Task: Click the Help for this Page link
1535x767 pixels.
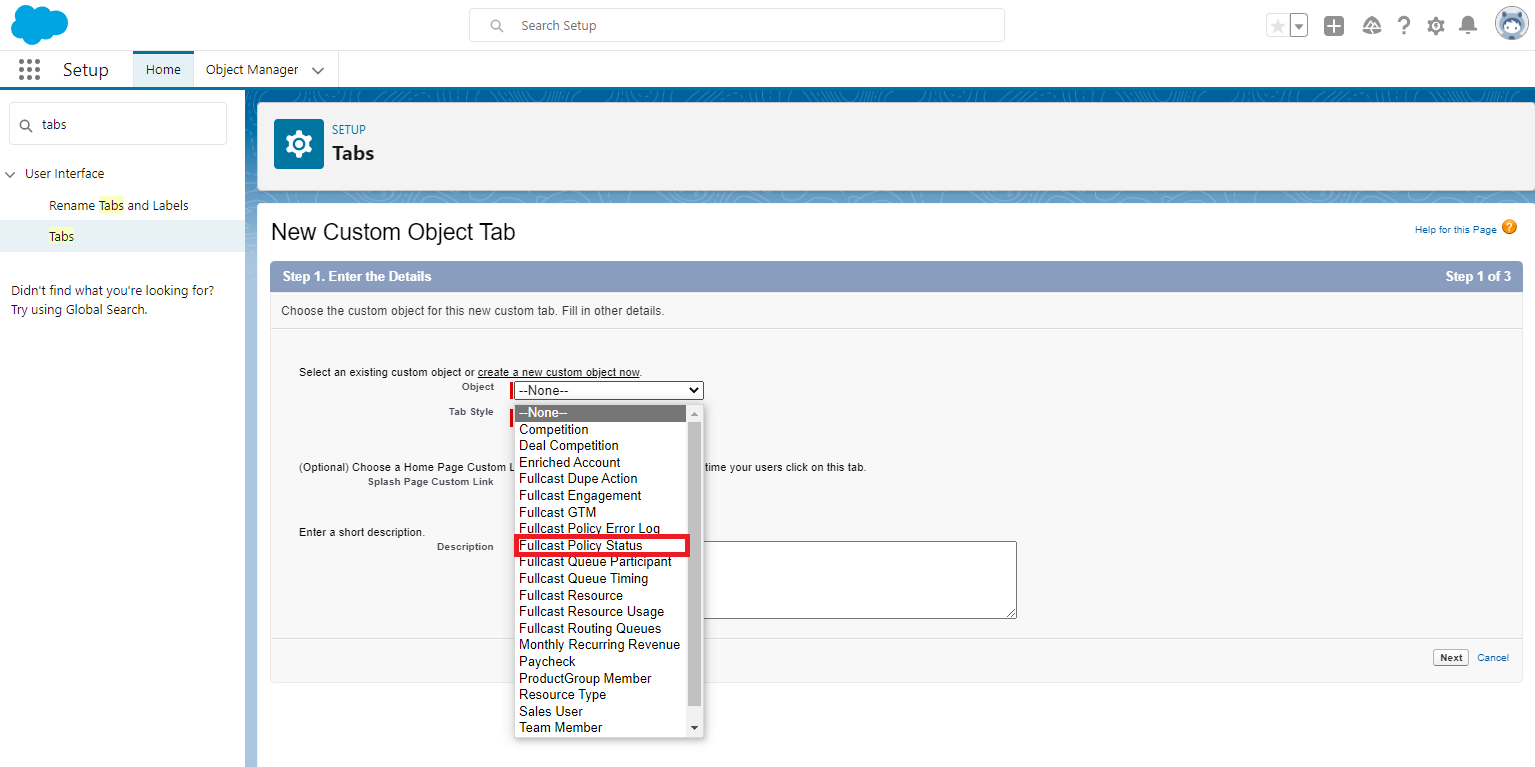Action: [1455, 230]
